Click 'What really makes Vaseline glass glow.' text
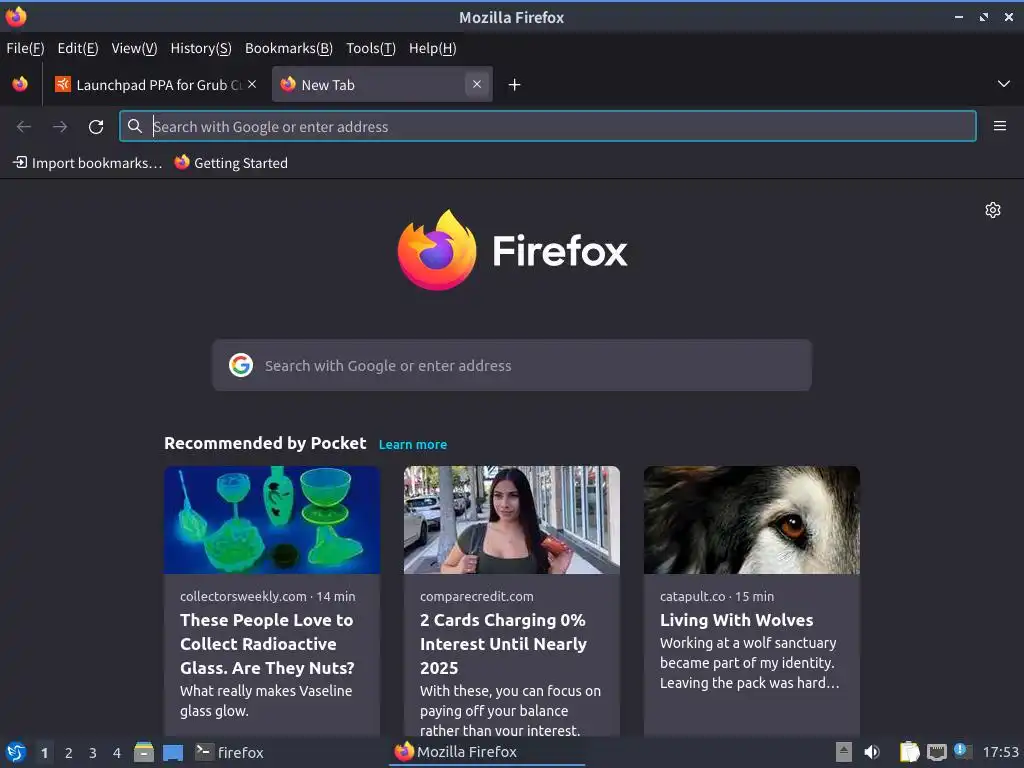Viewport: 1024px width, 768px height. click(266, 701)
